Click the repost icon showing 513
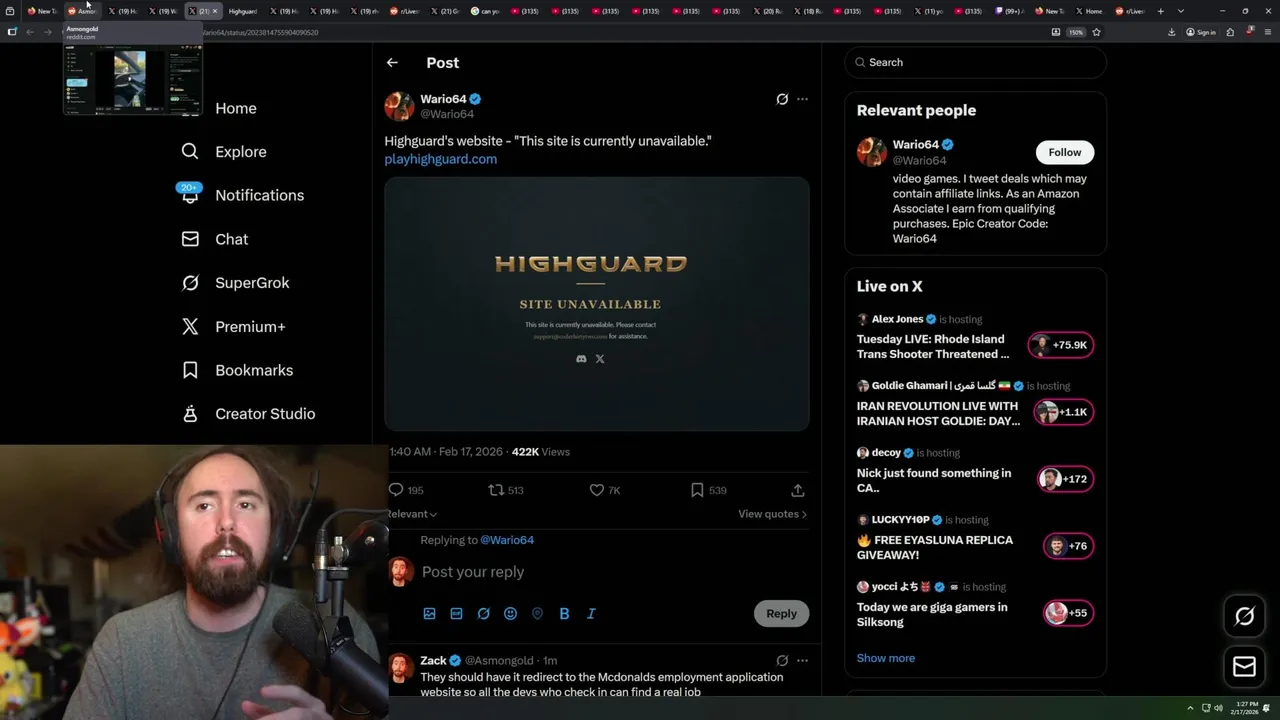Viewport: 1280px width, 720px height. click(496, 490)
